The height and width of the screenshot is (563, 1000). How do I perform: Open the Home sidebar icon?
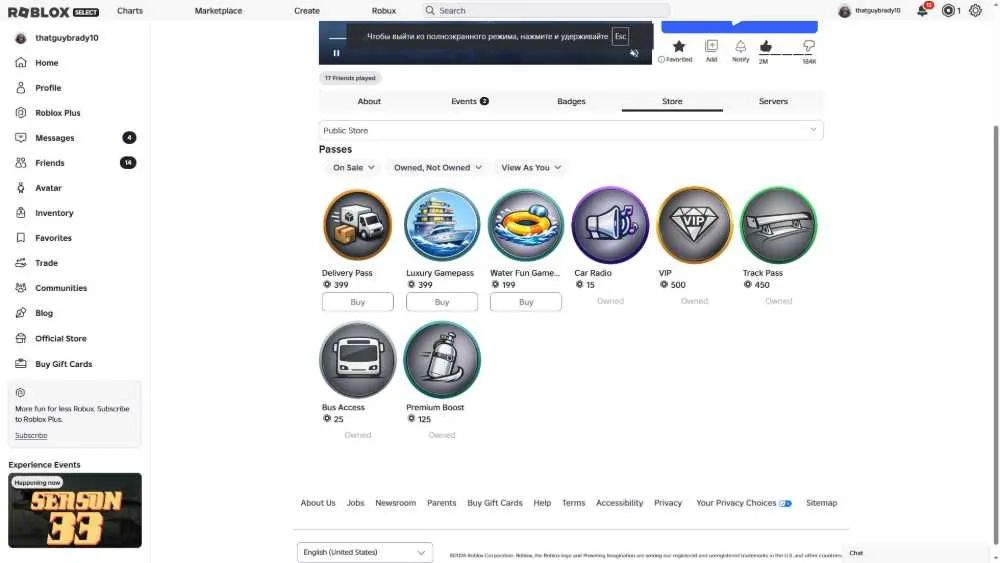coord(20,62)
